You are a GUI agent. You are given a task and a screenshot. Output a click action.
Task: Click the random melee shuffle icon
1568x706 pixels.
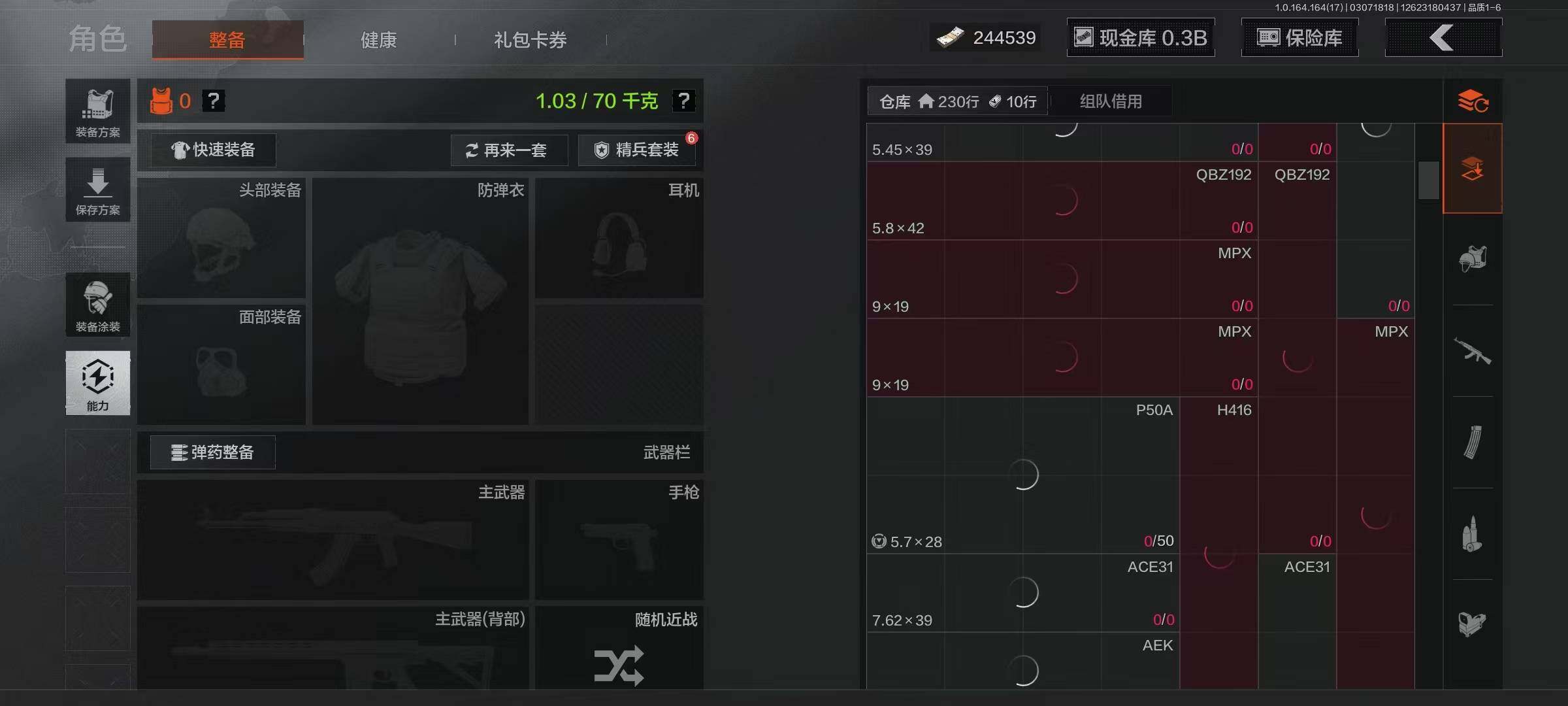point(619,665)
